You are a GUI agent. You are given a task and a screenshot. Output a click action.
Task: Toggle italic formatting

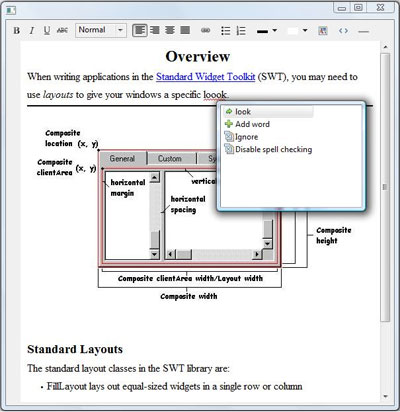pos(32,31)
